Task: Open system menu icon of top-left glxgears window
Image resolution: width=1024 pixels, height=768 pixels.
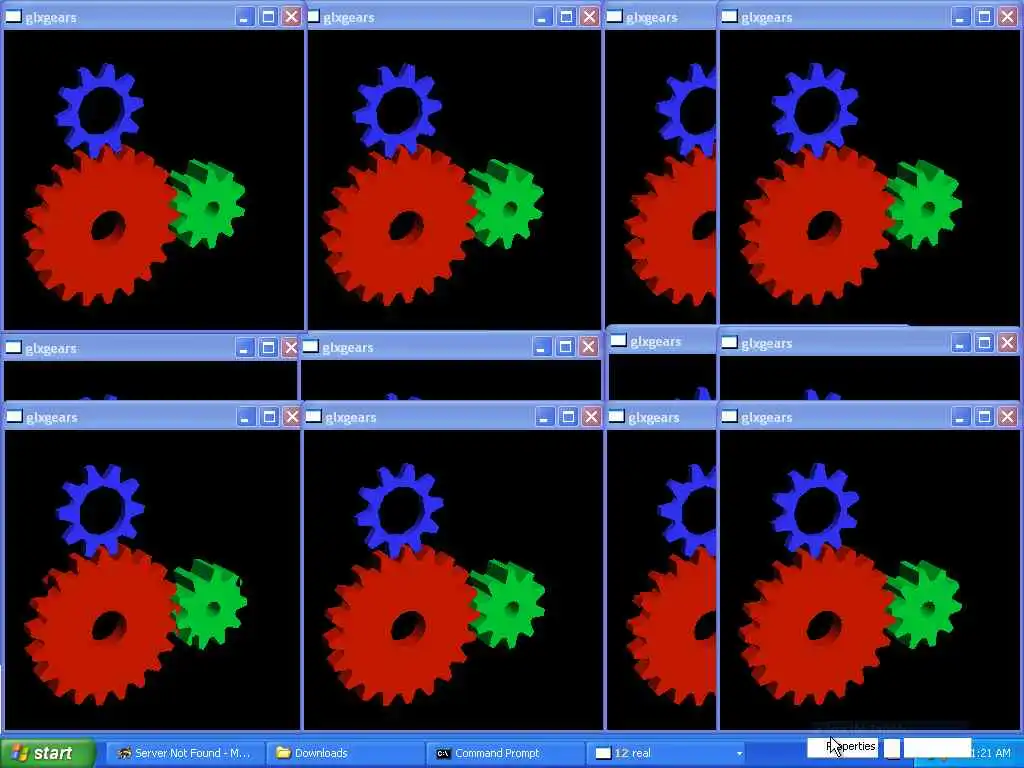Action: 14,17
